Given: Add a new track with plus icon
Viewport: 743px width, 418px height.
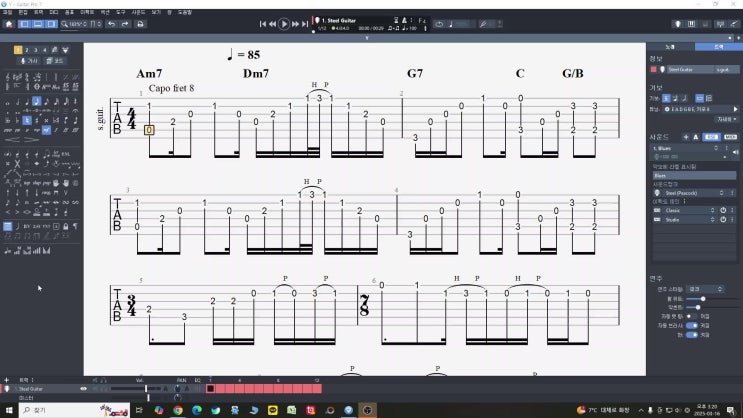Looking at the screenshot, I should (x=8, y=380).
